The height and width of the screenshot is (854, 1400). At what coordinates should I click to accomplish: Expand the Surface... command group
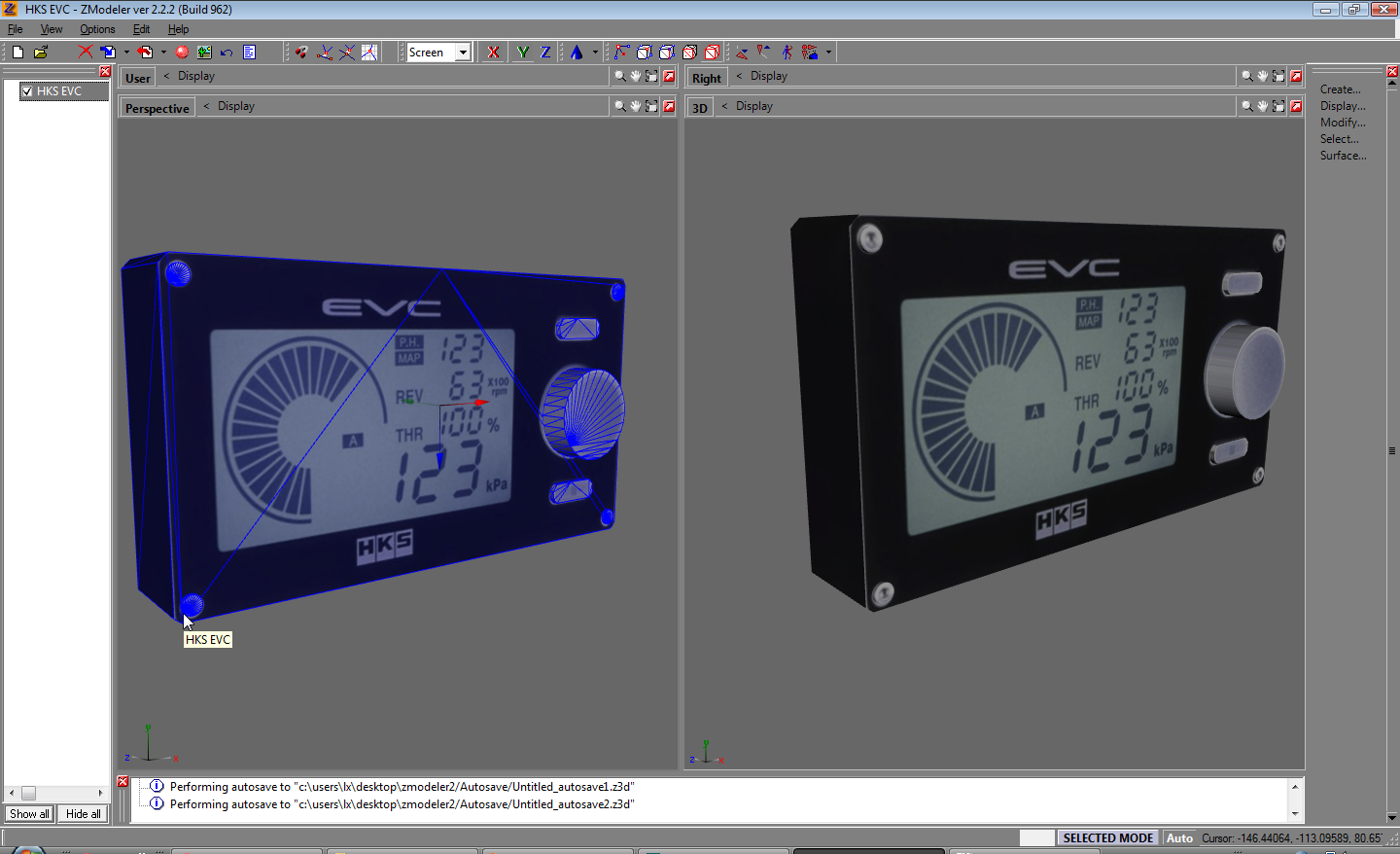pyautogui.click(x=1343, y=156)
